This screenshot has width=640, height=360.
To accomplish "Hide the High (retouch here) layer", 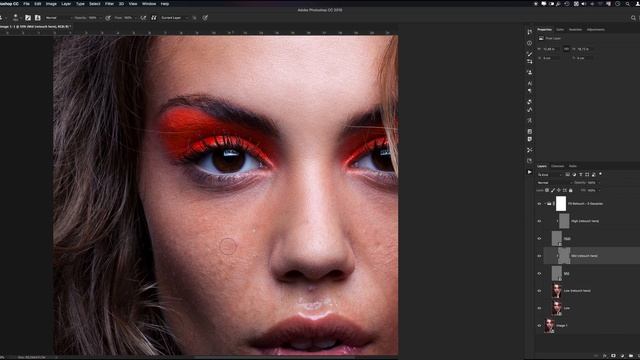I will coord(539,221).
